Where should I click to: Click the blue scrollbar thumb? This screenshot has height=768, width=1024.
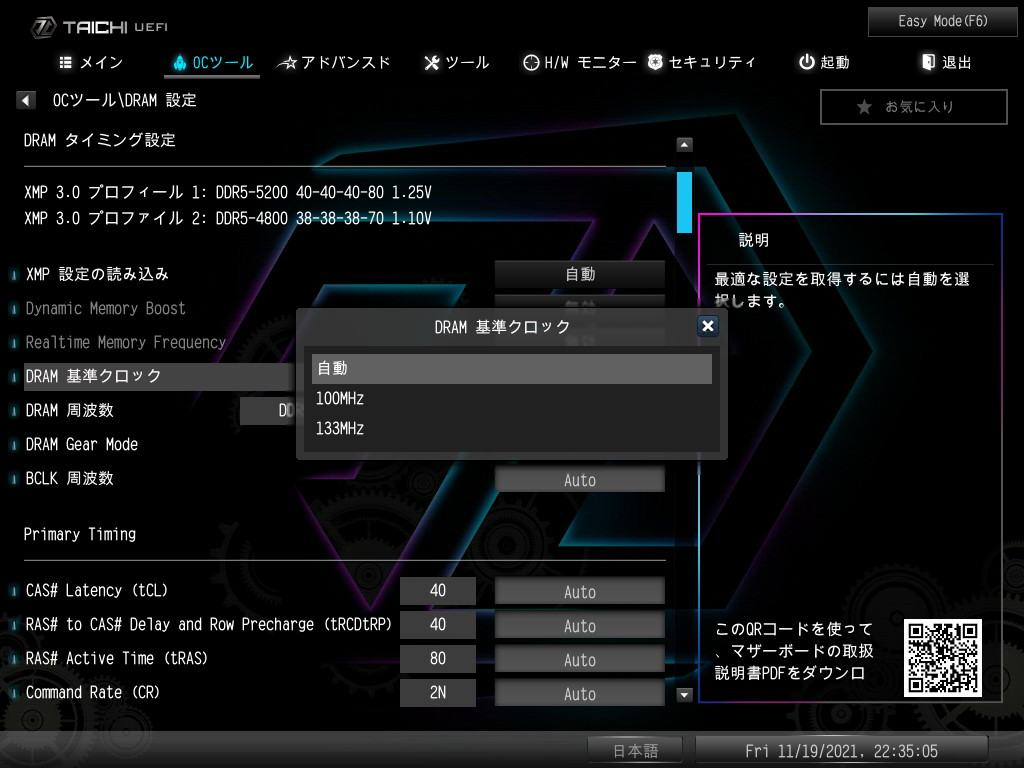(684, 202)
